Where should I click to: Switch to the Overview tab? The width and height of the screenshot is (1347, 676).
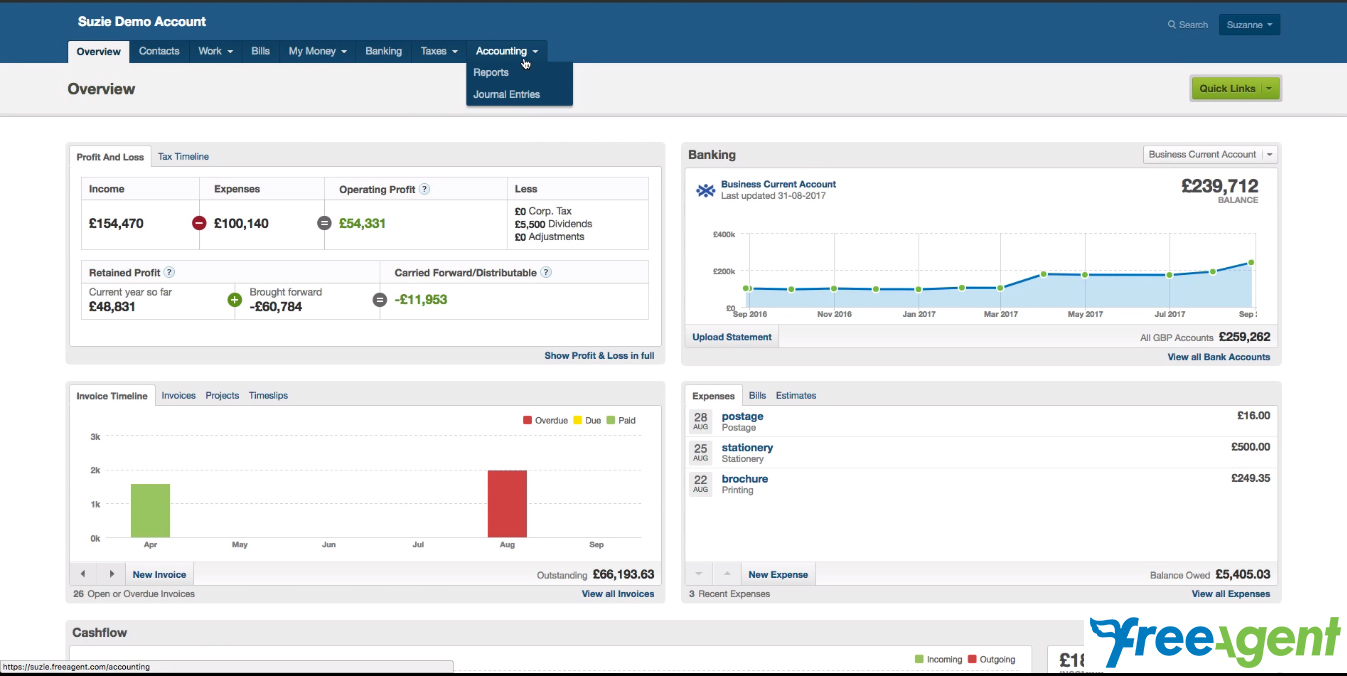point(98,51)
